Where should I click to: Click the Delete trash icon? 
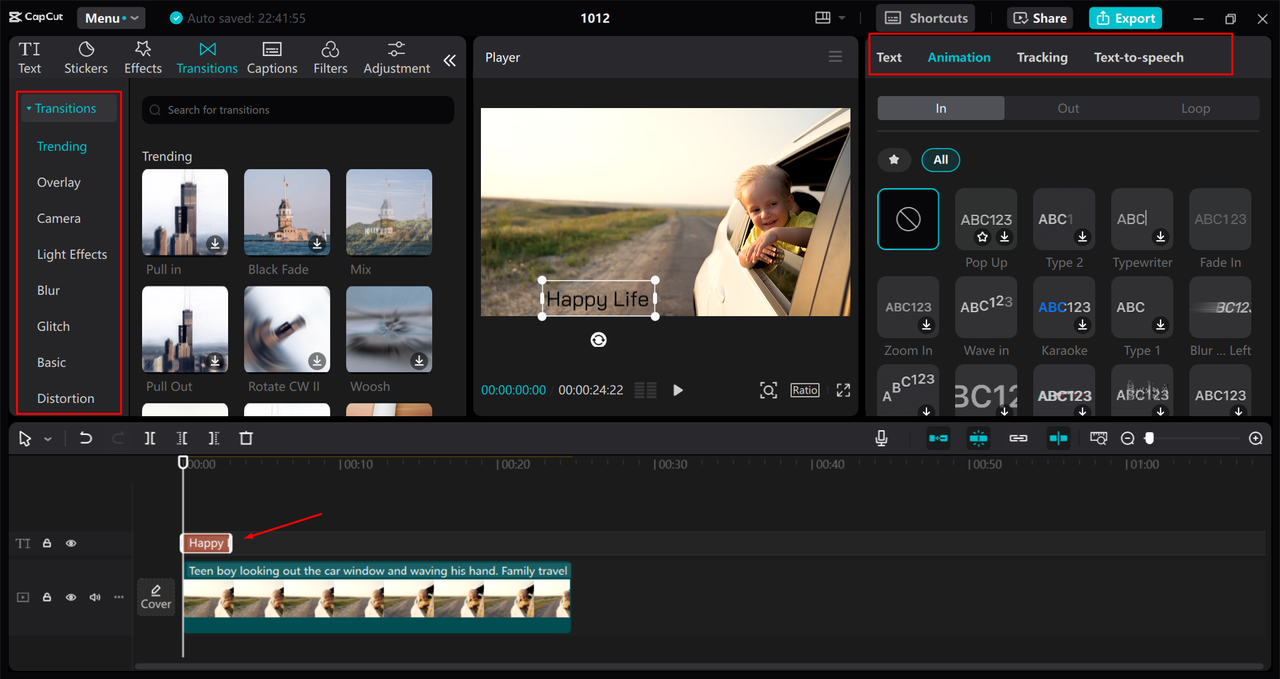pyautogui.click(x=246, y=438)
